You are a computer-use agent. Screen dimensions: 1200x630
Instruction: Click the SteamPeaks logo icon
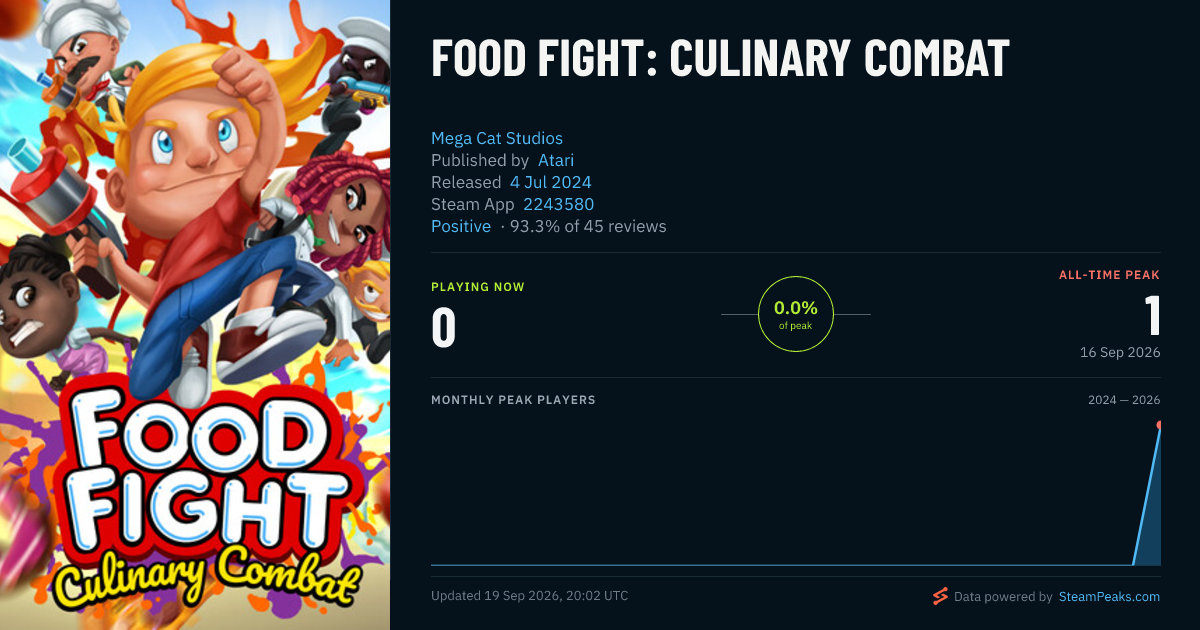click(x=940, y=596)
